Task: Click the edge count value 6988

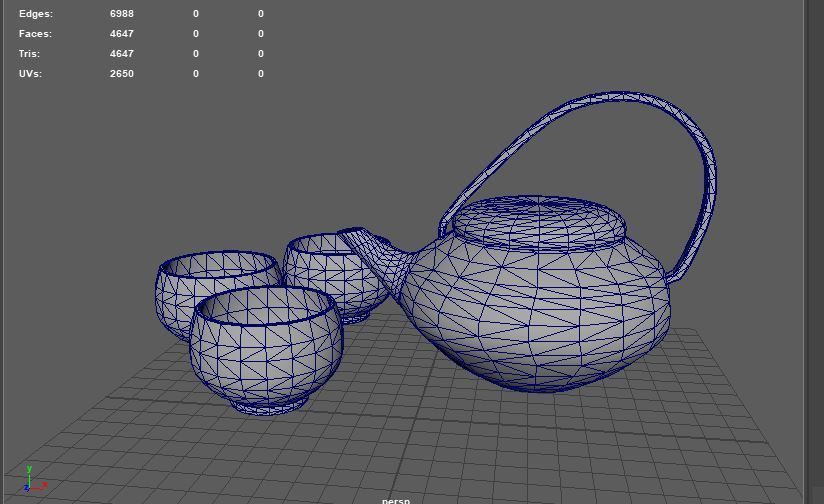Action: [x=121, y=14]
